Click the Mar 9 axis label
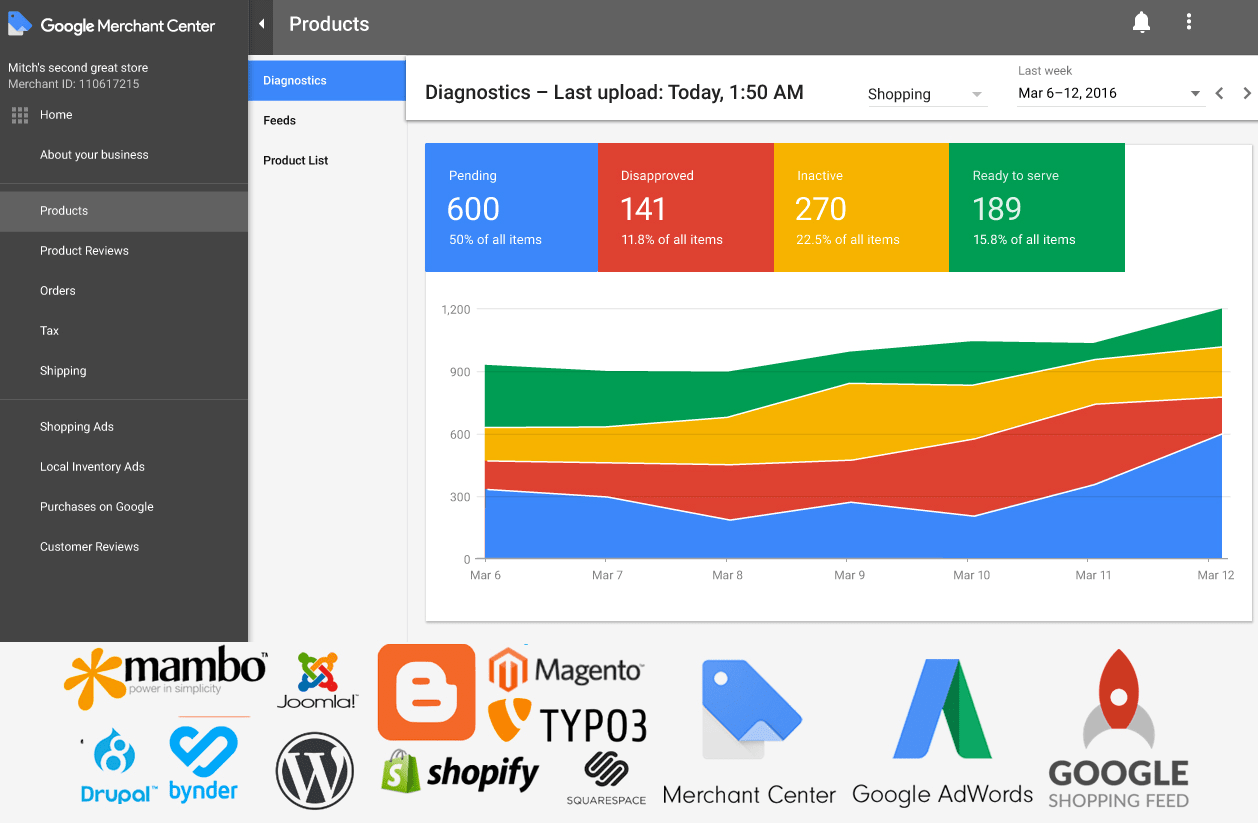 [x=849, y=575]
